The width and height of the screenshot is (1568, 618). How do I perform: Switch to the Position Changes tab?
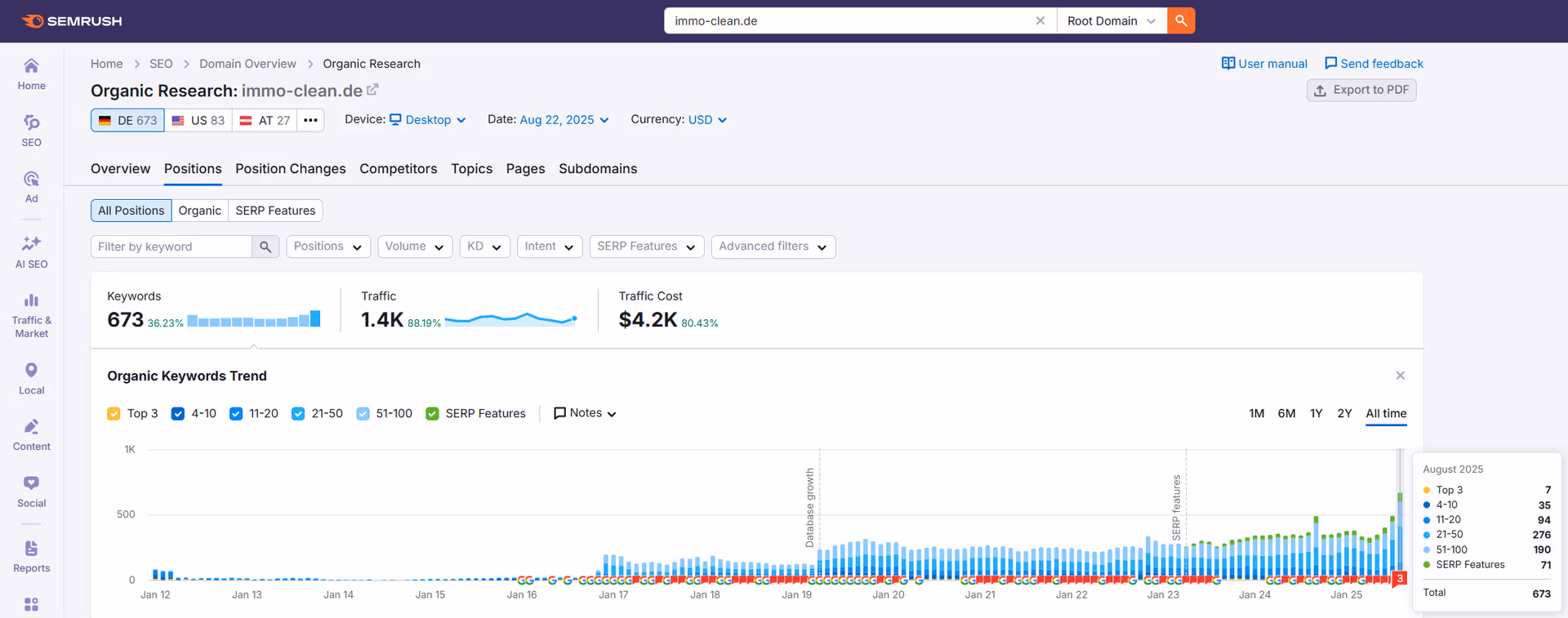pos(291,169)
